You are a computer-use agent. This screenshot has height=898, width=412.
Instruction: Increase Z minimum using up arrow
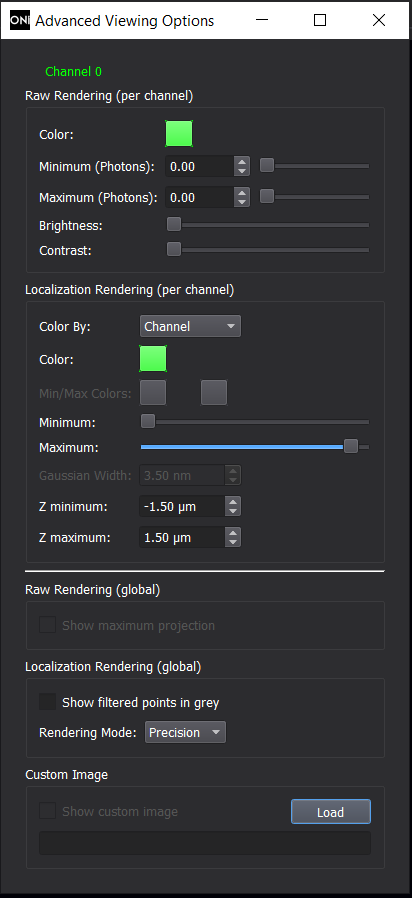pos(233,502)
